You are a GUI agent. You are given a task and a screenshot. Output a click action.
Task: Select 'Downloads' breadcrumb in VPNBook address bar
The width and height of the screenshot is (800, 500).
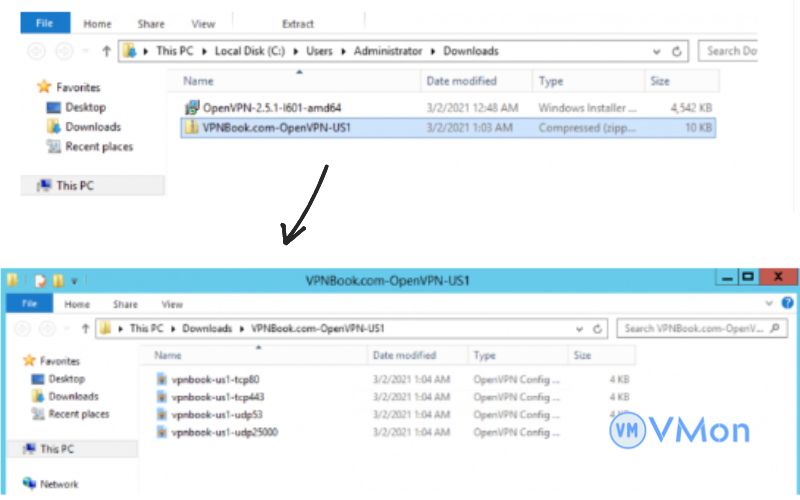[207, 329]
